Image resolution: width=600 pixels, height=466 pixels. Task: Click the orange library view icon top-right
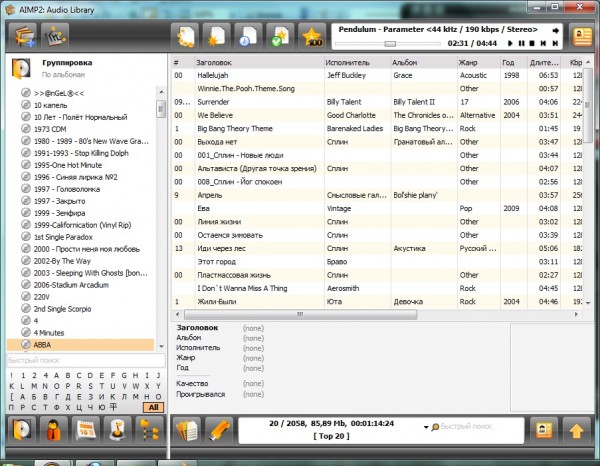[582, 36]
